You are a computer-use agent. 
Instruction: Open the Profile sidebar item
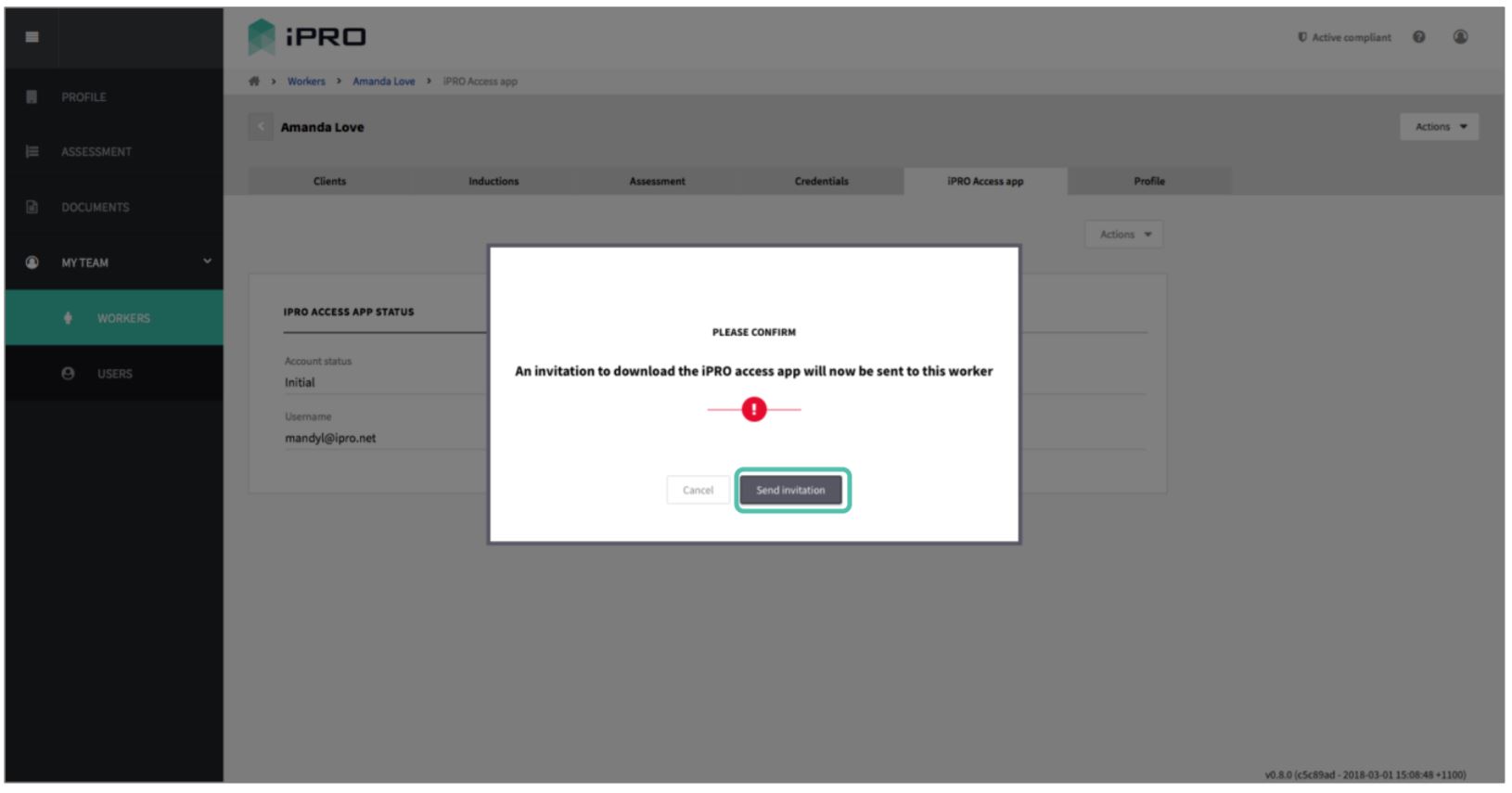tap(114, 96)
